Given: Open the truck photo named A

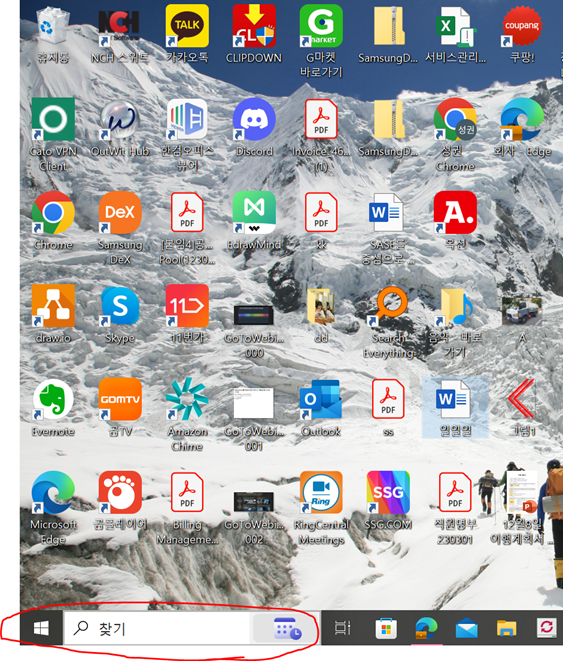Looking at the screenshot, I should pos(522,311).
